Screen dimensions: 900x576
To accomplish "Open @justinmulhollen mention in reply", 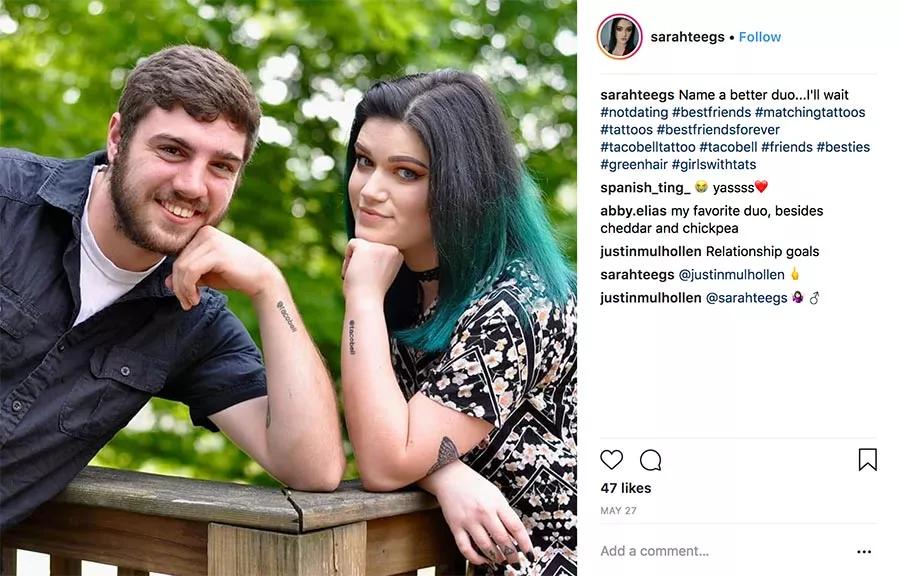I will (731, 274).
